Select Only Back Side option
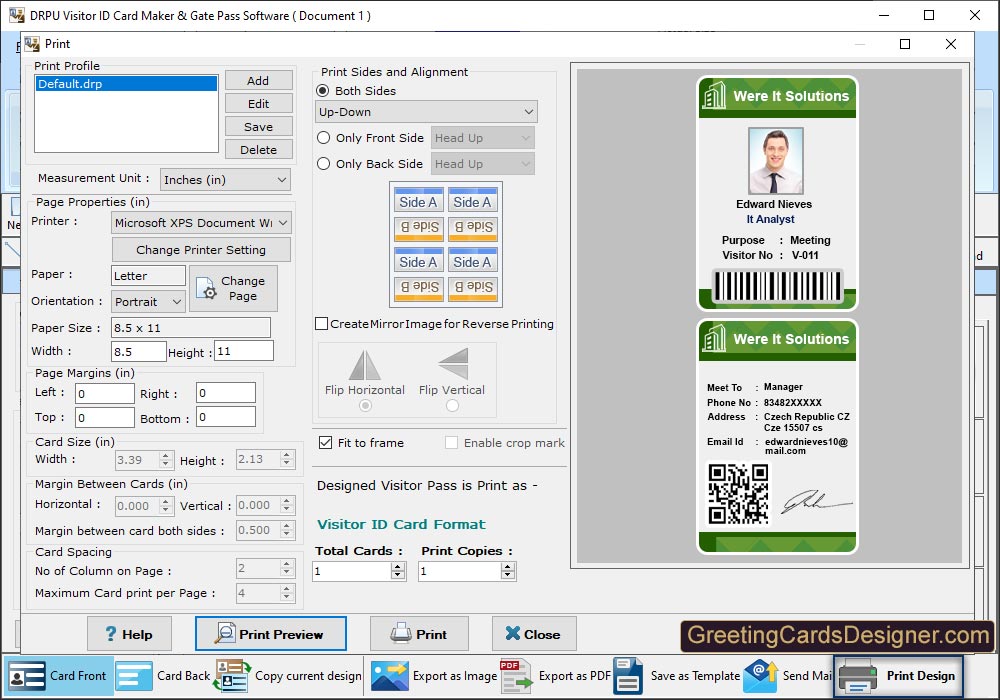This screenshot has height=700, width=1000. [x=324, y=164]
